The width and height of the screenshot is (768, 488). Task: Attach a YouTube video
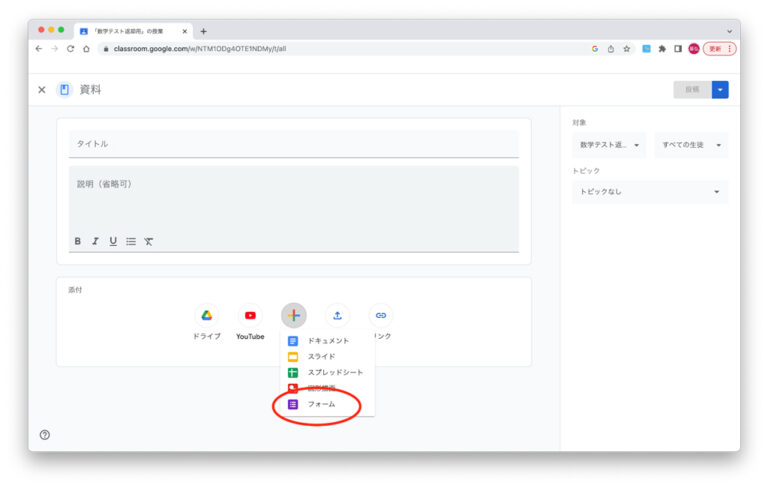pos(250,315)
